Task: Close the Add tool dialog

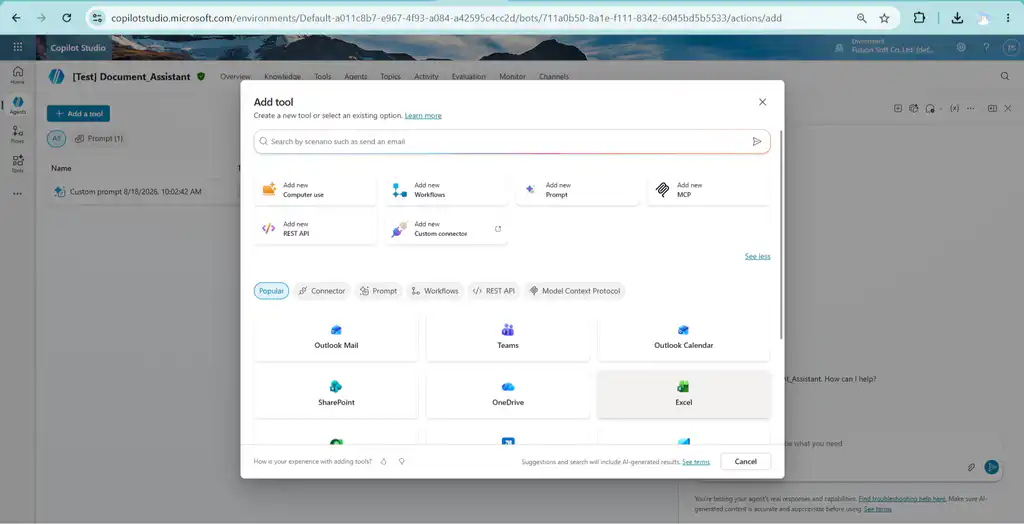Action: point(762,102)
